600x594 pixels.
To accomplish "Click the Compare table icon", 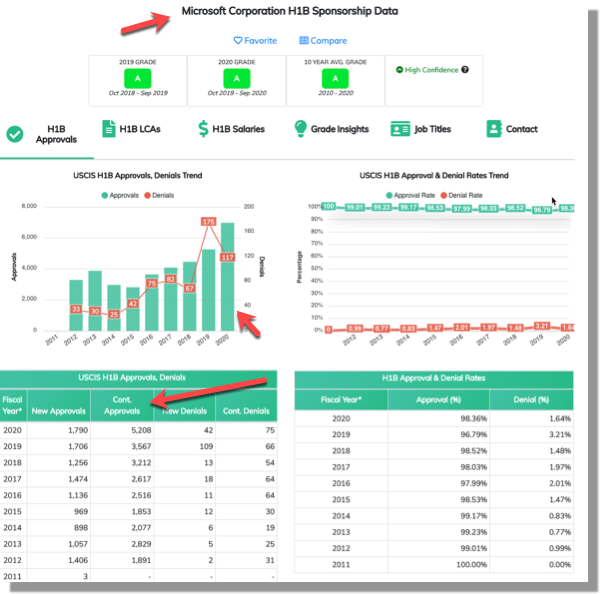I will (x=304, y=41).
